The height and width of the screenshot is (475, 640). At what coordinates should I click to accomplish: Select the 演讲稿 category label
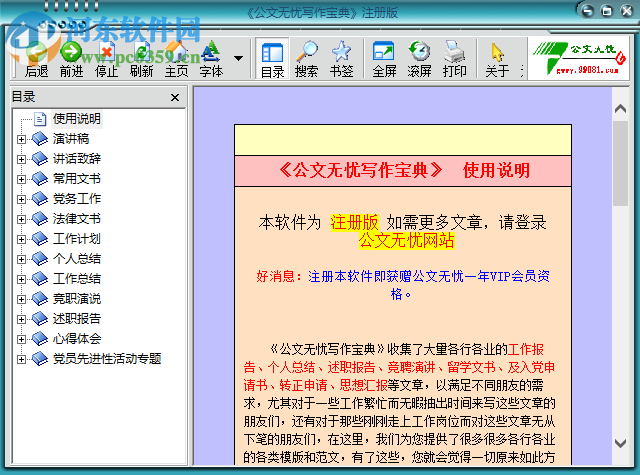[71, 139]
